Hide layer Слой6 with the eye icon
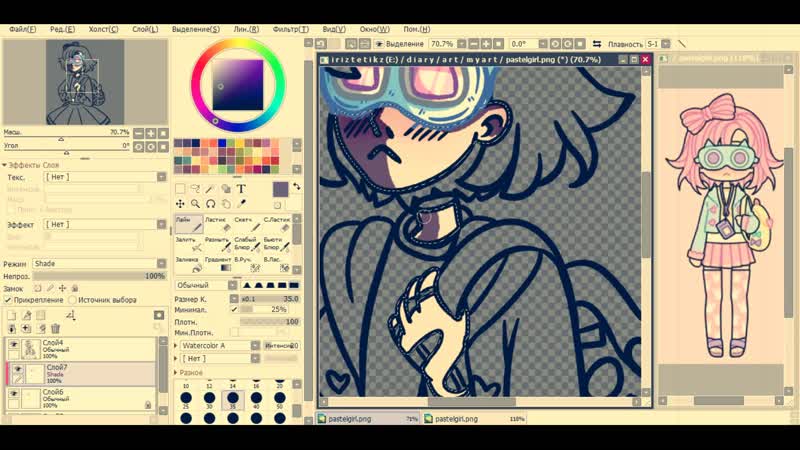 (14, 394)
